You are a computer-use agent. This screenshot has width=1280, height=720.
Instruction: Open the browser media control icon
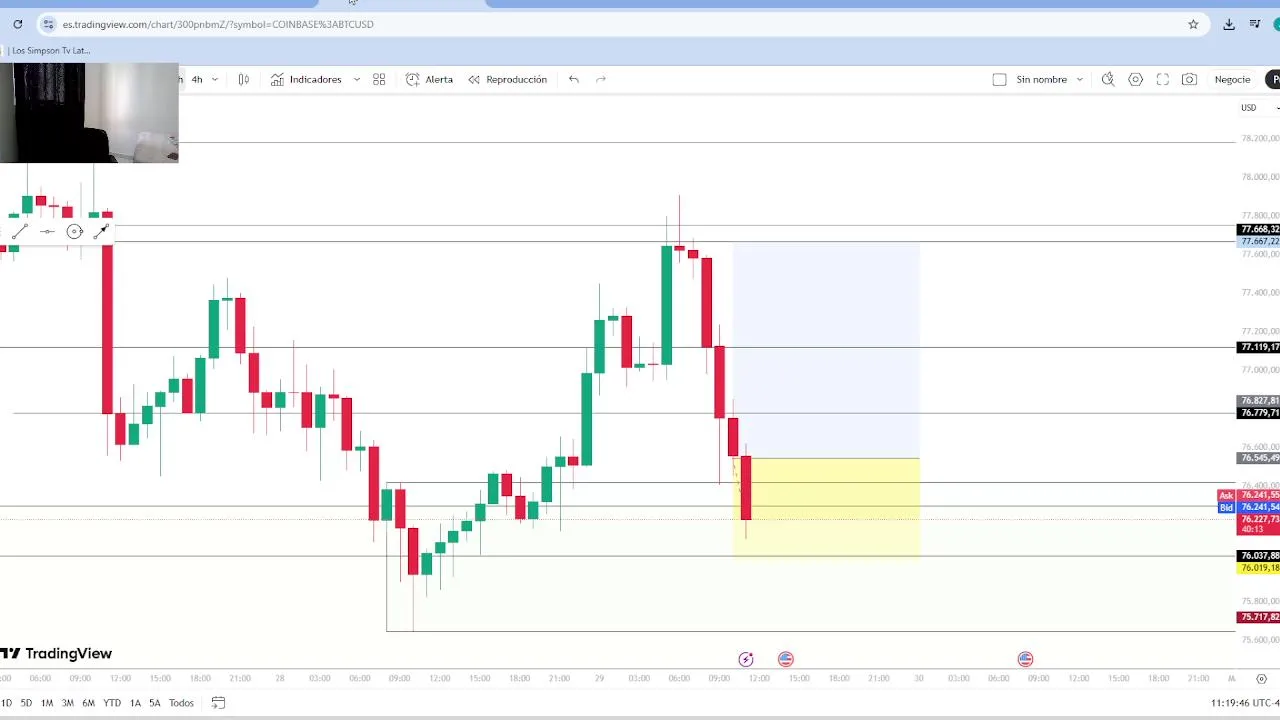[x=1255, y=24]
